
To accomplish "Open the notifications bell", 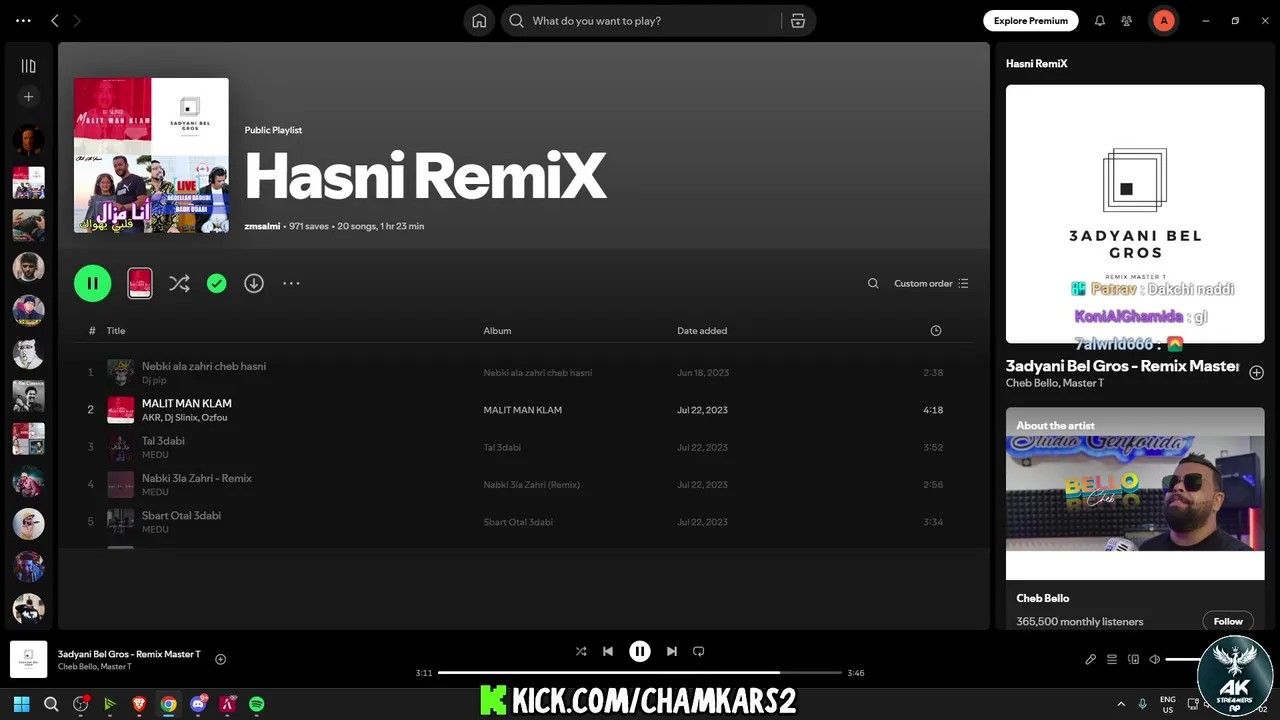I will 1100,21.
